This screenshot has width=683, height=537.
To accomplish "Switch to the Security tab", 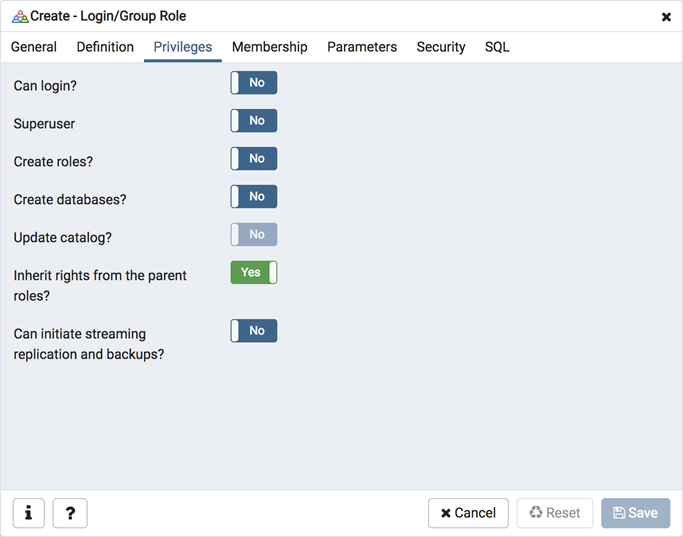I will [441, 47].
